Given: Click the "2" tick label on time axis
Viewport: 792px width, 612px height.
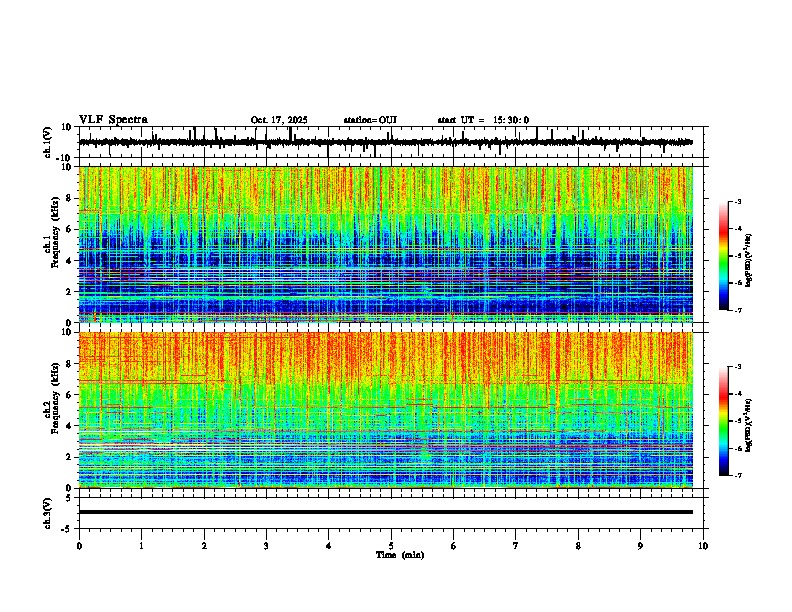Looking at the screenshot, I should coord(204,546).
